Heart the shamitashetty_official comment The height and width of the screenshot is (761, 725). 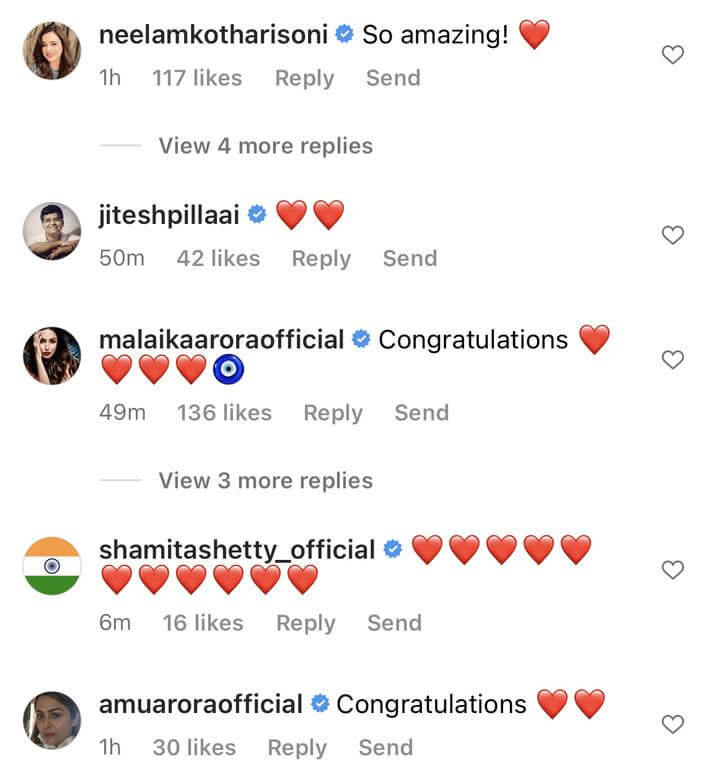(673, 570)
